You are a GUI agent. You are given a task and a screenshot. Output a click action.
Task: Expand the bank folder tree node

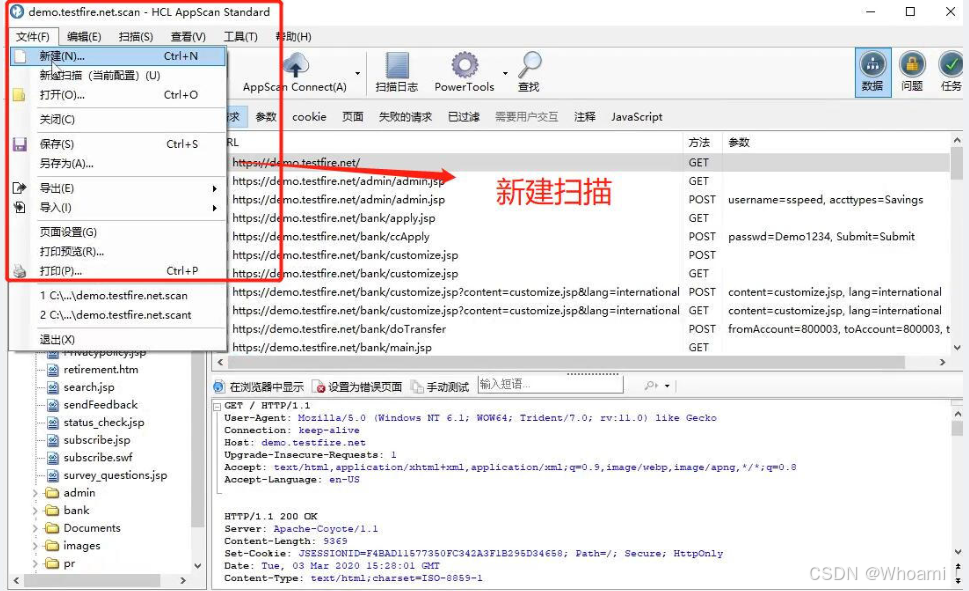[35, 511]
